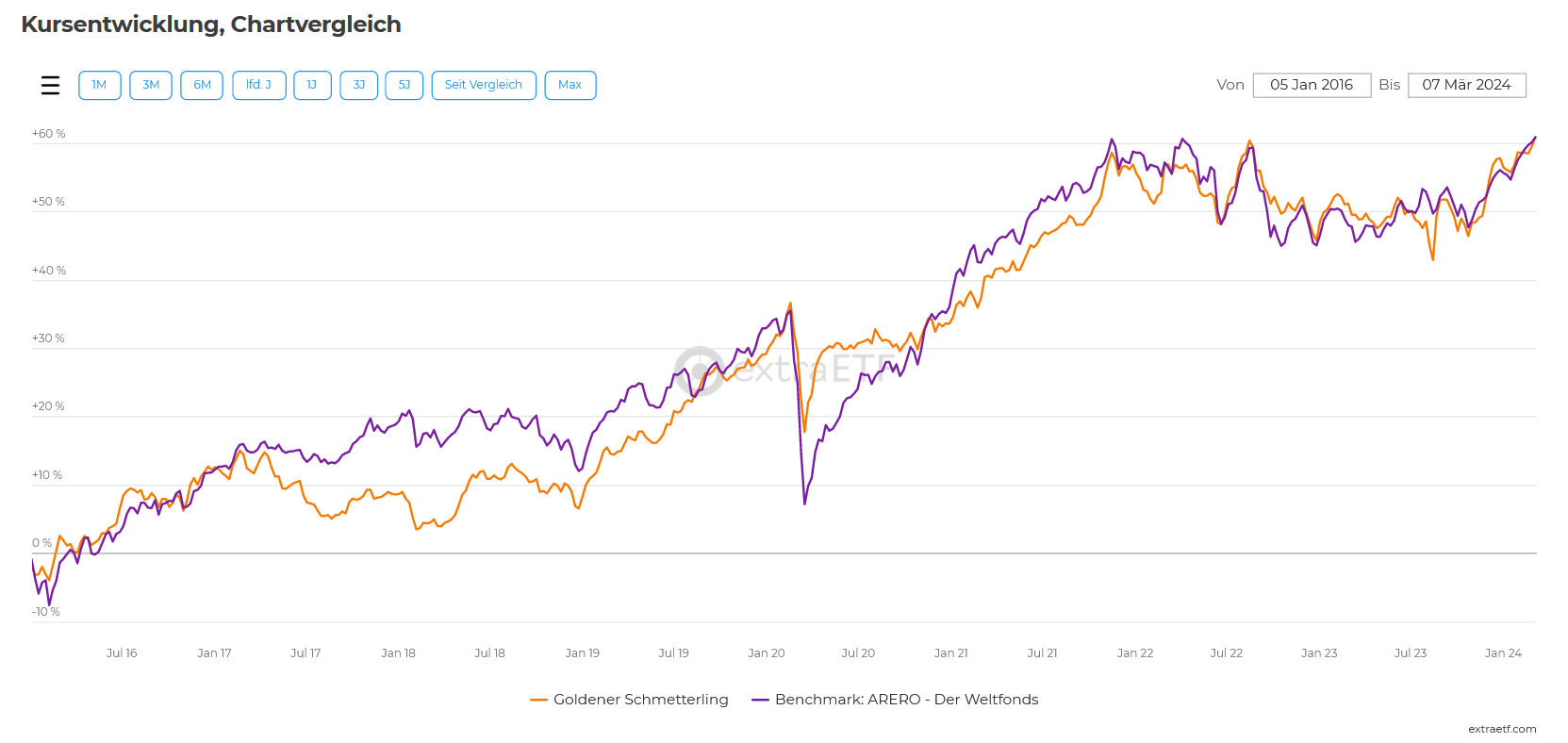Choose the 6M period button
The height and width of the screenshot is (743, 1568).
[202, 85]
